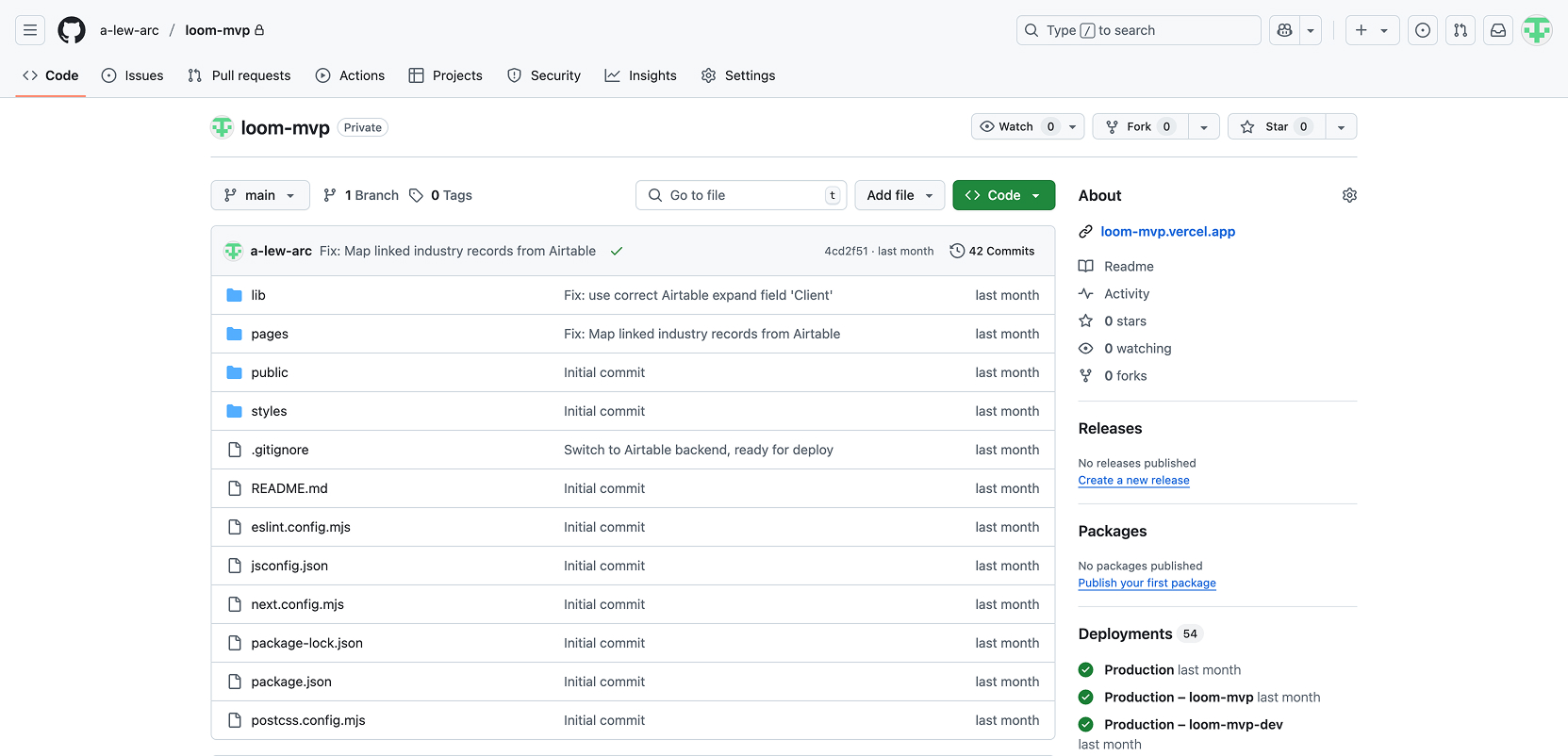Switch to the Insights tab
Image resolution: width=1568 pixels, height=756 pixels.
pyautogui.click(x=641, y=75)
